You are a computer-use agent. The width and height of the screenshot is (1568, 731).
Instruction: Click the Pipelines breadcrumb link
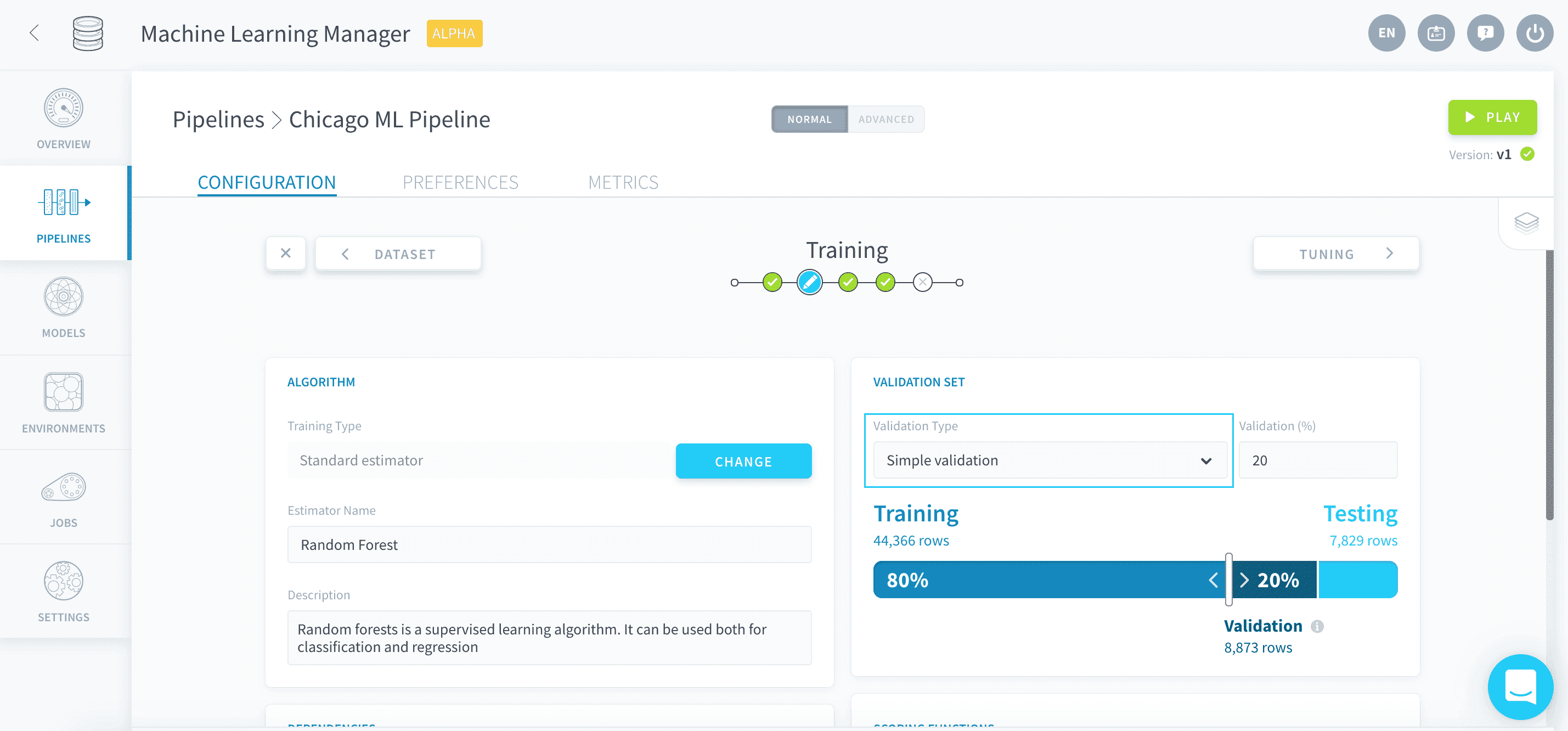[218, 119]
